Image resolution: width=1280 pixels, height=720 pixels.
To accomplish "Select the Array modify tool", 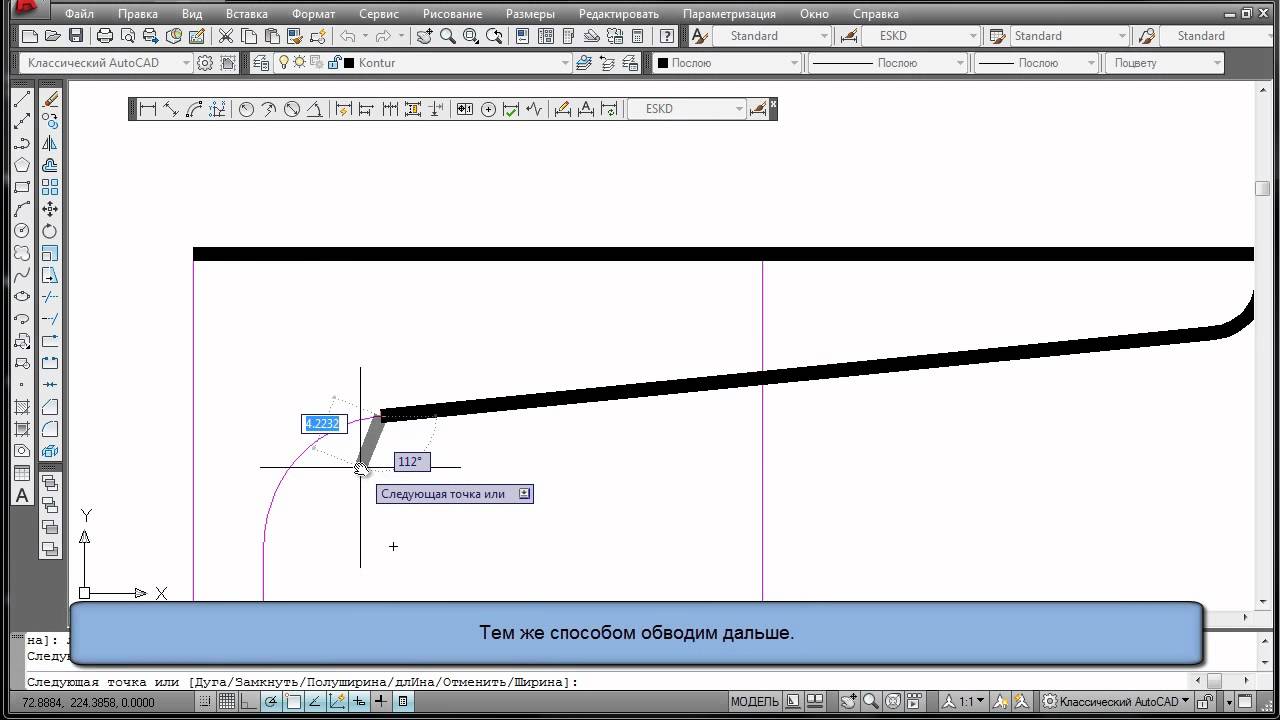I will tap(50, 187).
